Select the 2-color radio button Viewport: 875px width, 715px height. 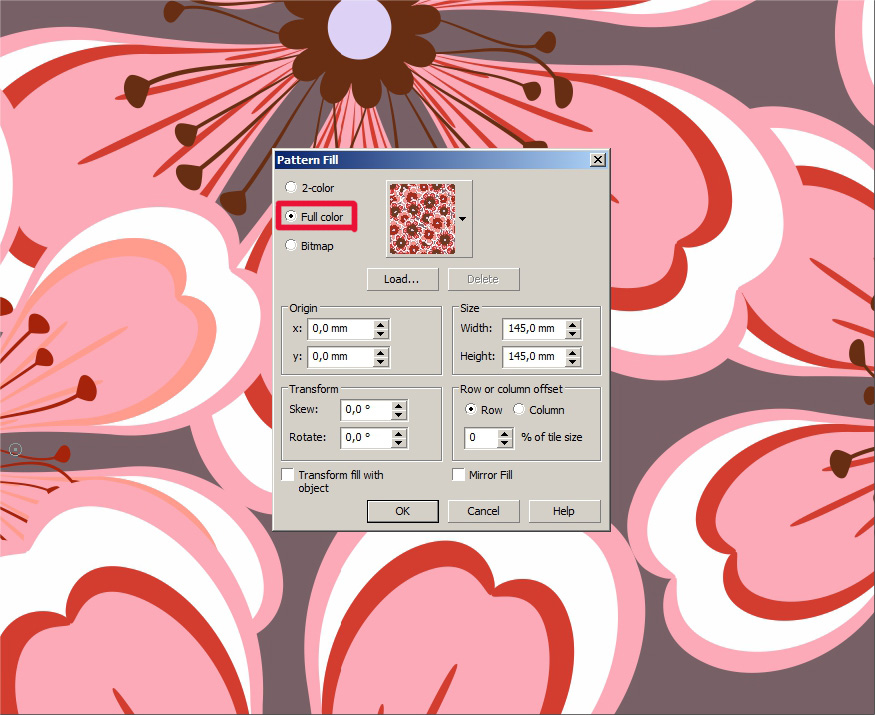[291, 188]
